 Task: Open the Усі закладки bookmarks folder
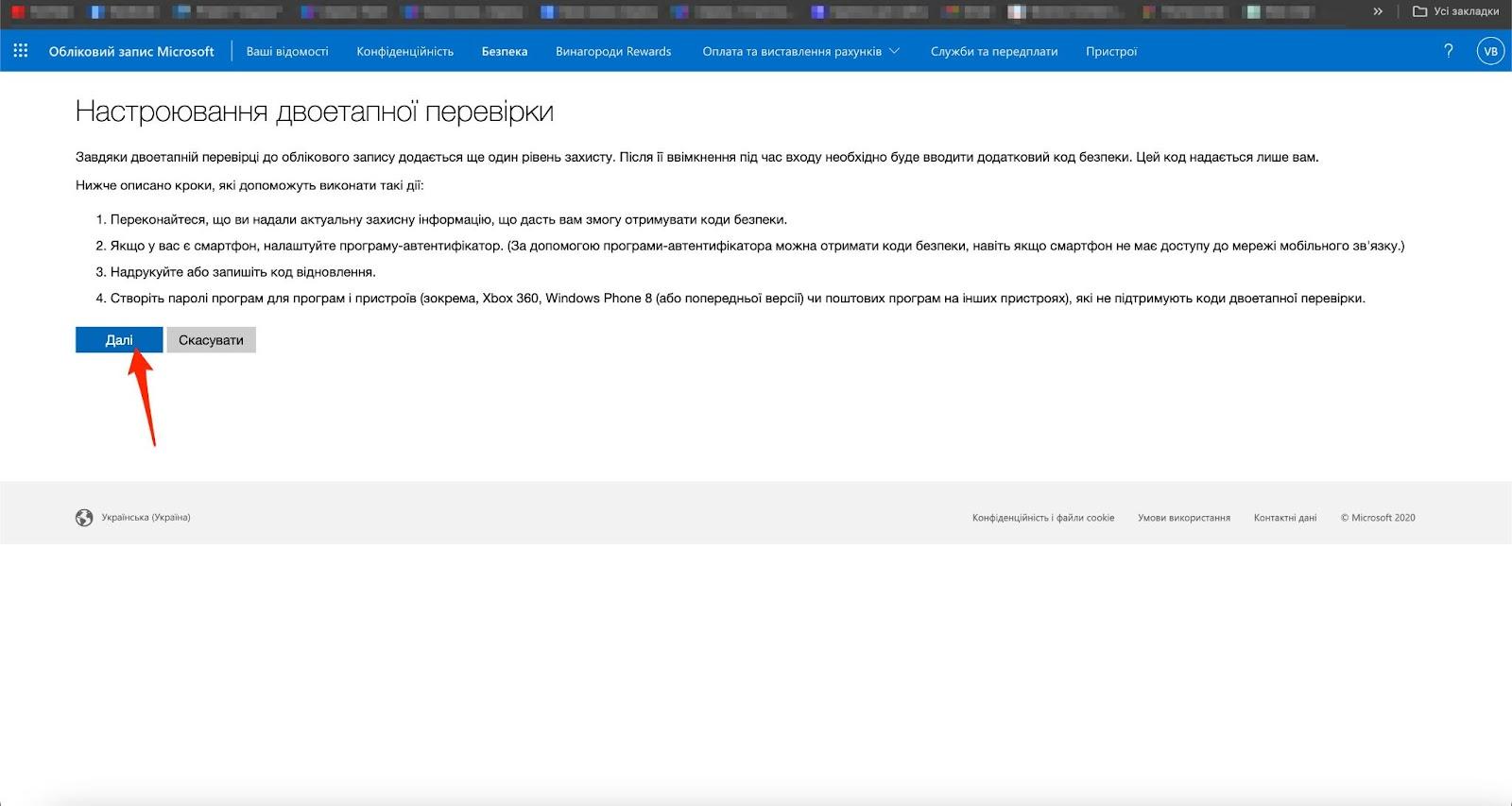click(1455, 11)
